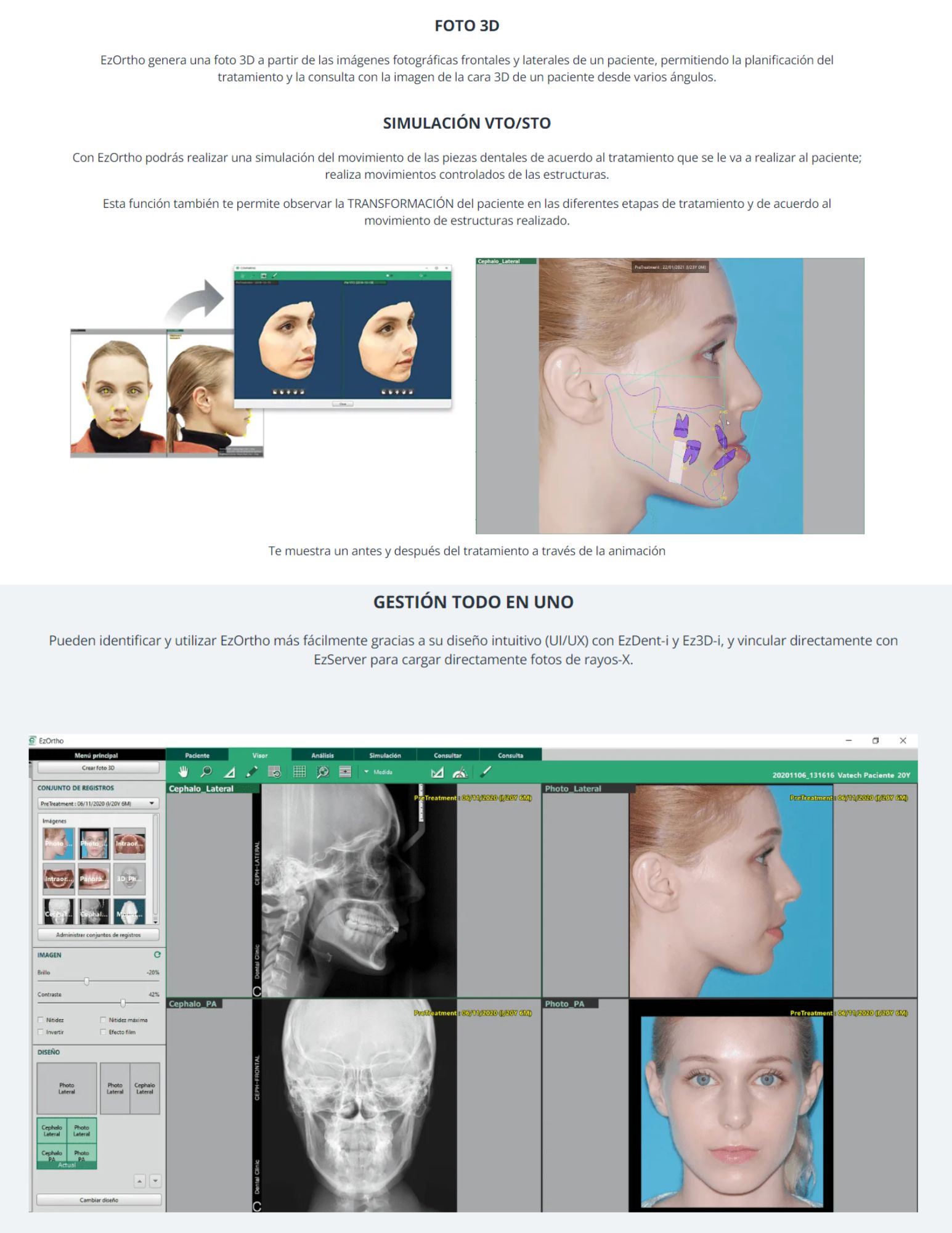Select the pencil drawing tool
952x1233 pixels.
point(251,772)
